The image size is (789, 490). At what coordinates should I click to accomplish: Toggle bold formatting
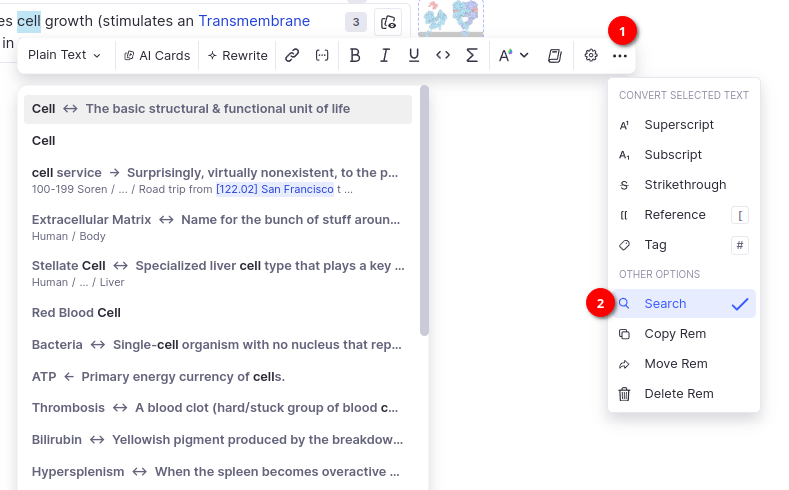point(355,56)
